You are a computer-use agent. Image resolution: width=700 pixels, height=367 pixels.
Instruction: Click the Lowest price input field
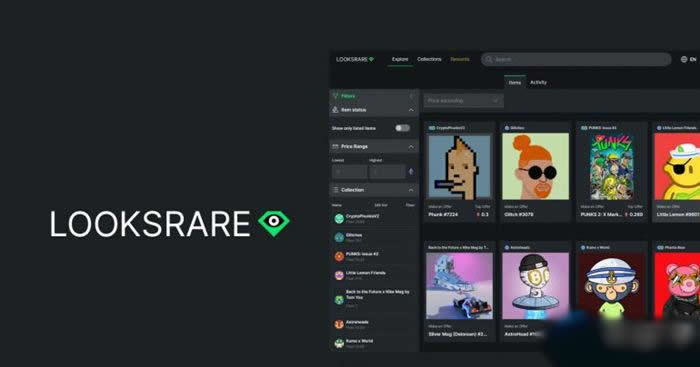tap(350, 171)
